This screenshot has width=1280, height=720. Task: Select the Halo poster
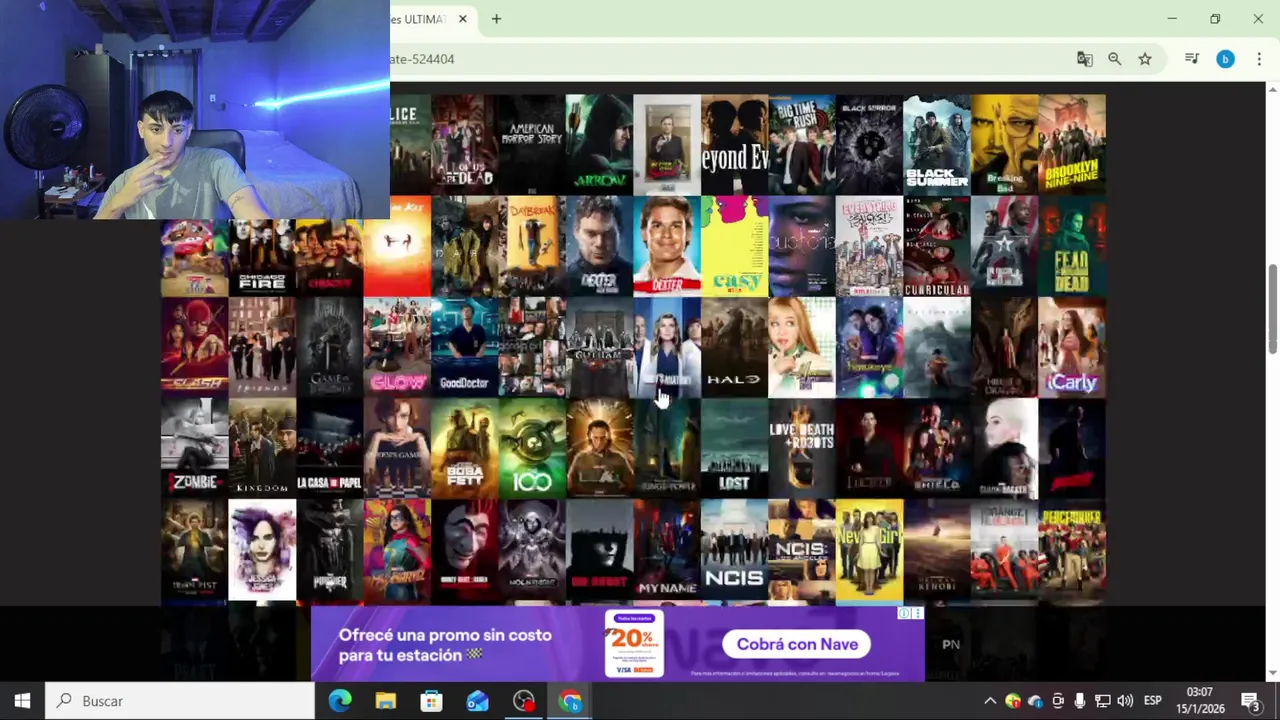coord(734,347)
